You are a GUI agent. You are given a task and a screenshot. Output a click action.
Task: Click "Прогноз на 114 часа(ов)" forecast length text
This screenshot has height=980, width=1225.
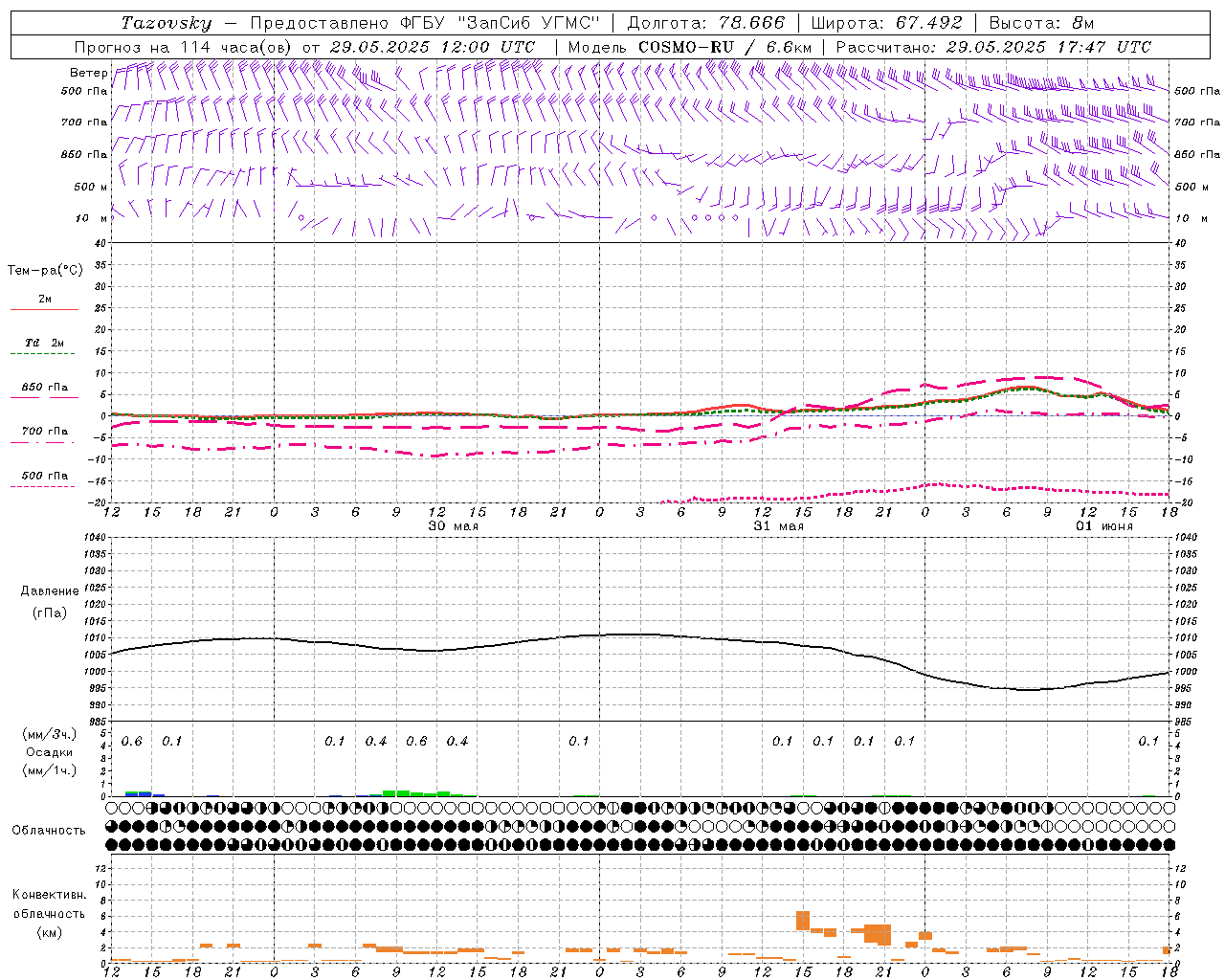point(185,47)
